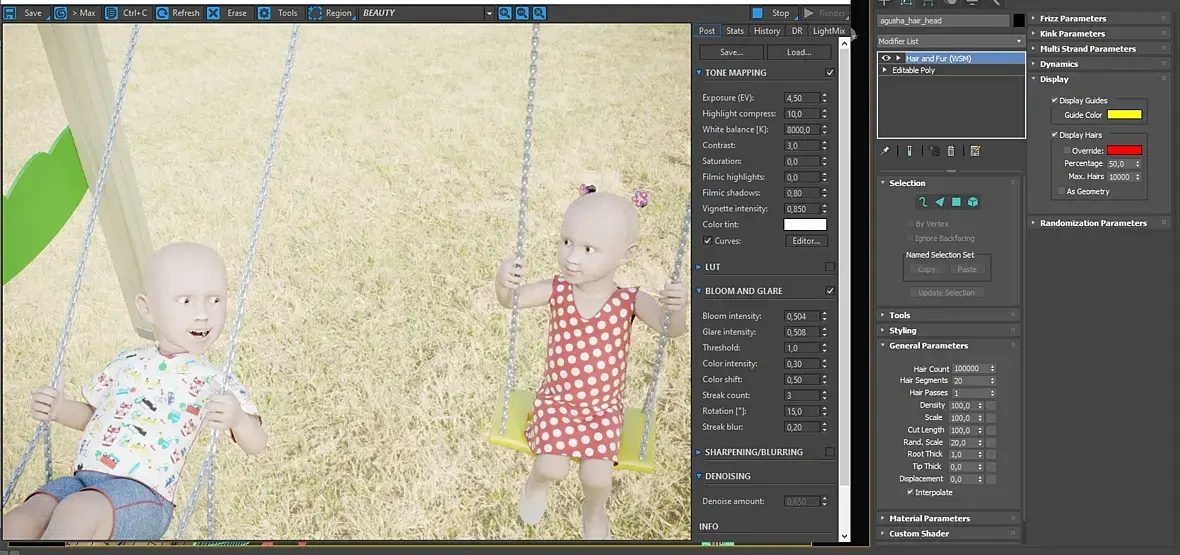Click the configure modifier sets icon
The height and width of the screenshot is (555, 1180).
pos(975,151)
